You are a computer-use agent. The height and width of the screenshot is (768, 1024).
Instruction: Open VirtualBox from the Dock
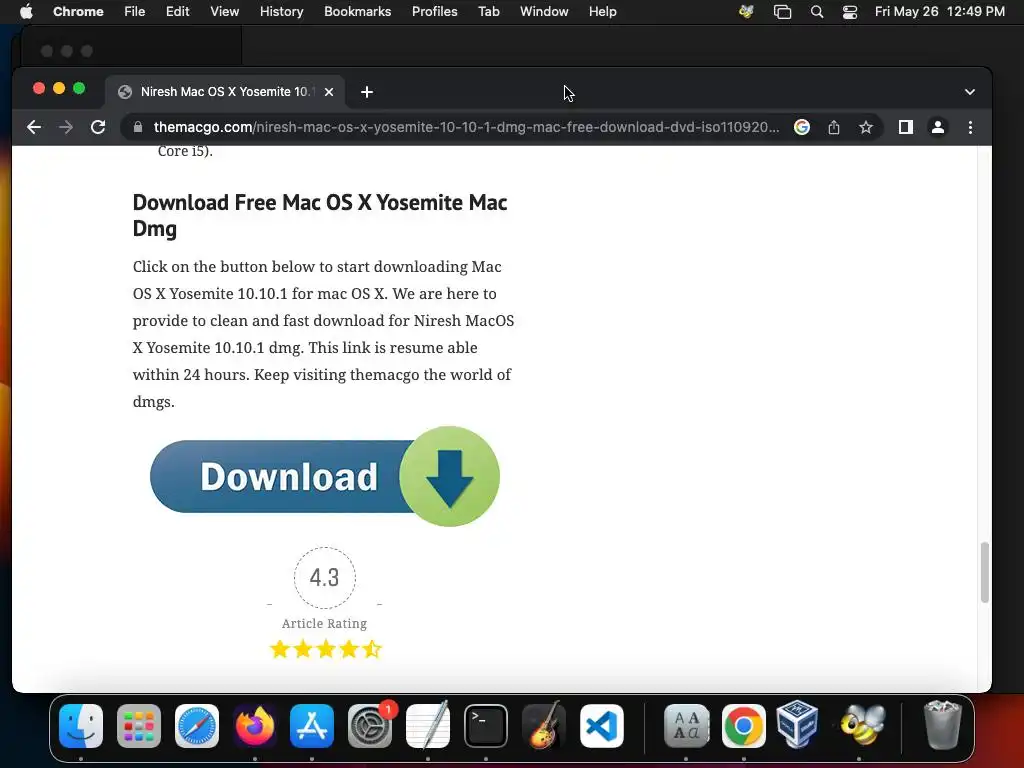tap(797, 724)
